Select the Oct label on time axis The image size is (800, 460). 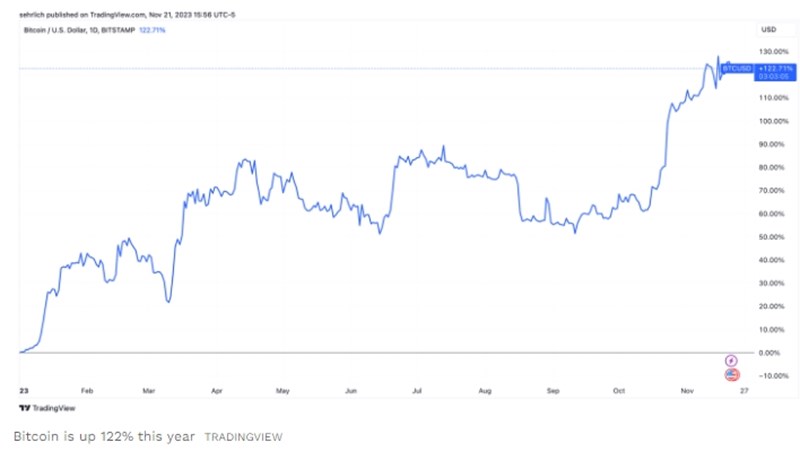click(x=617, y=390)
